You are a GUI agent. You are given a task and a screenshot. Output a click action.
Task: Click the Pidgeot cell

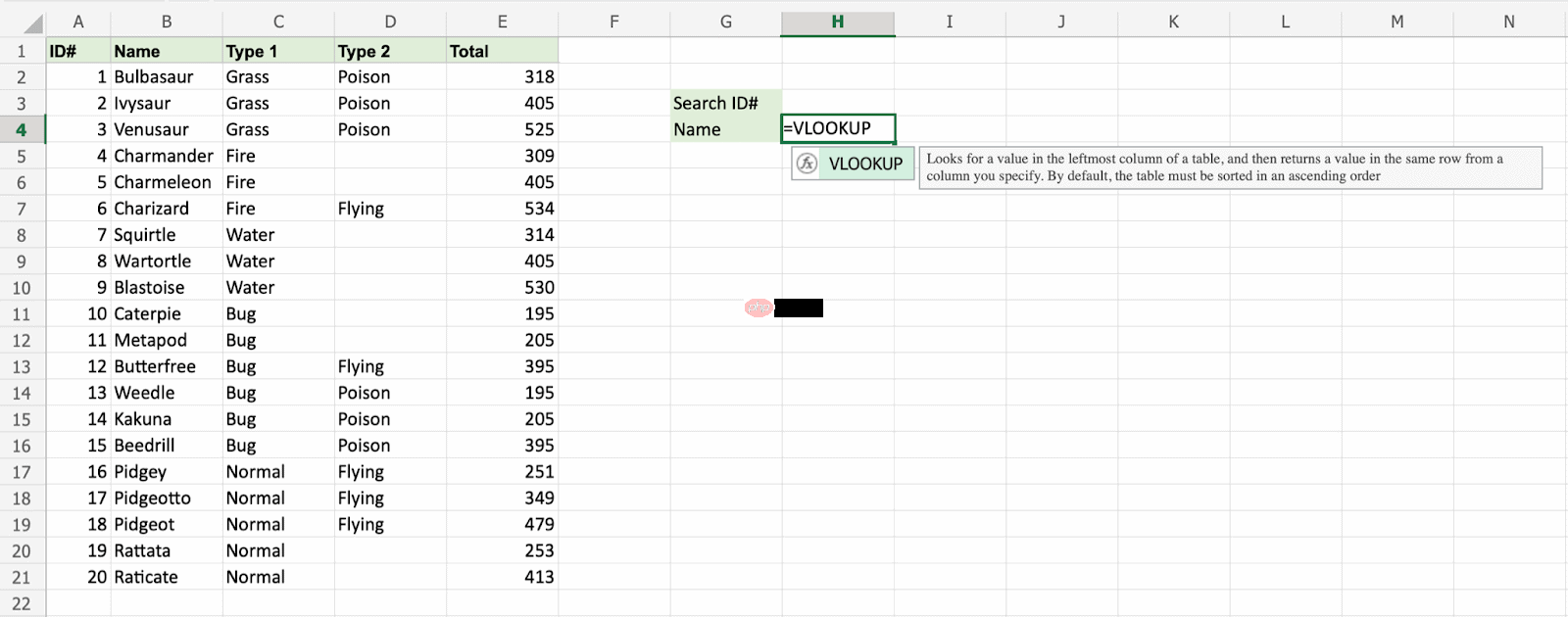tap(167, 525)
